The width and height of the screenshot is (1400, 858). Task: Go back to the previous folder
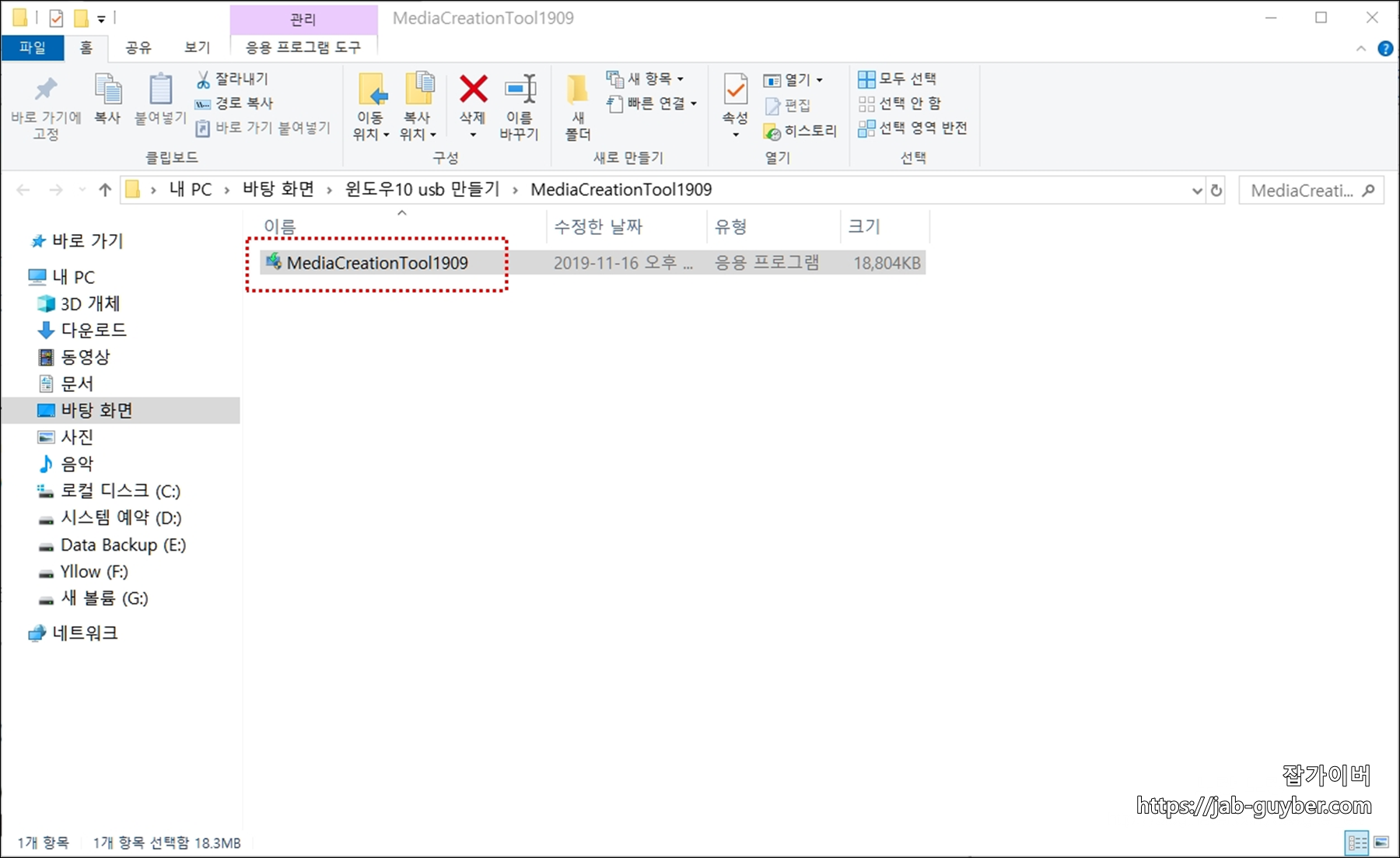[23, 190]
